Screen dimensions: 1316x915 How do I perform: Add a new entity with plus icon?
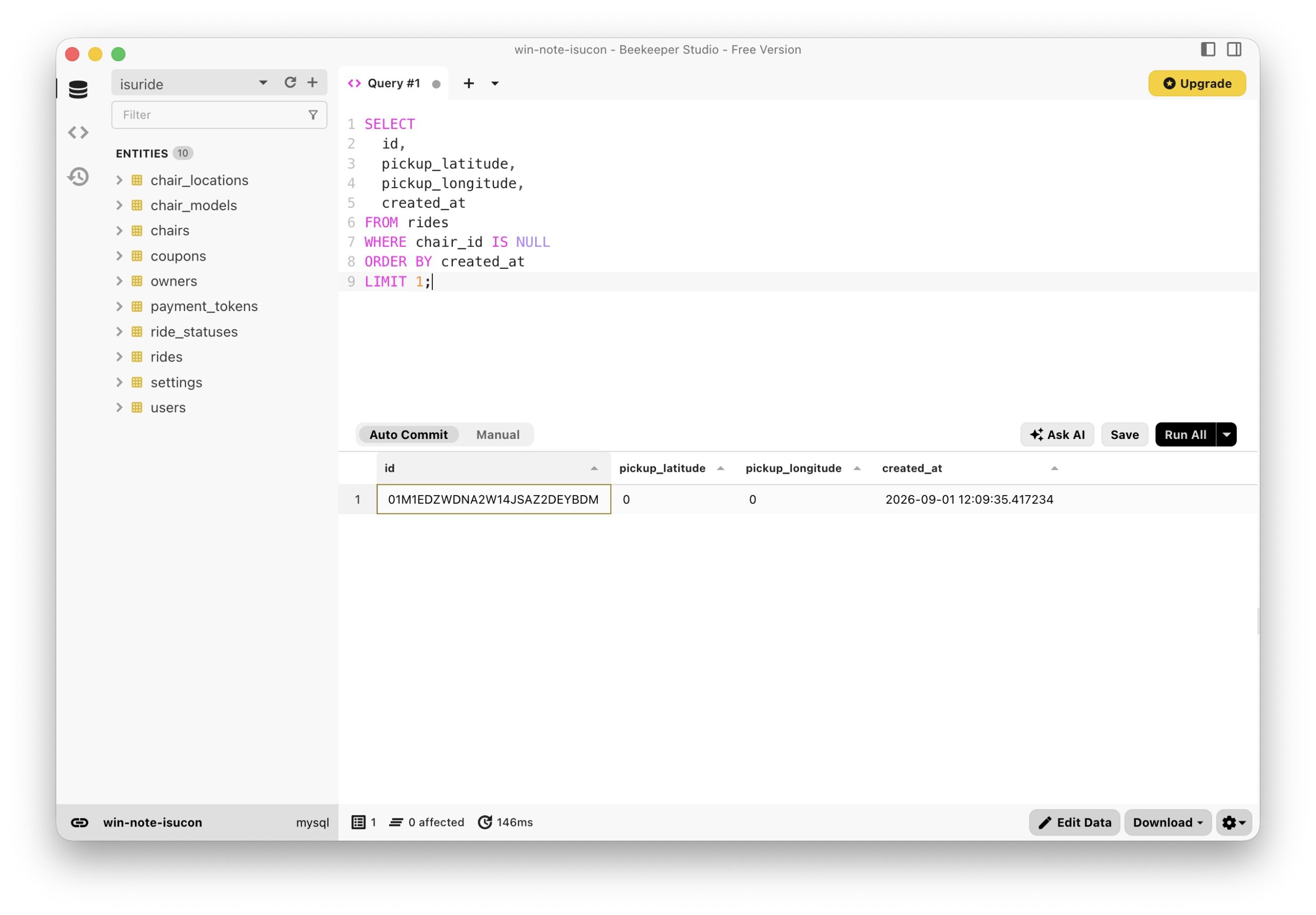point(313,83)
